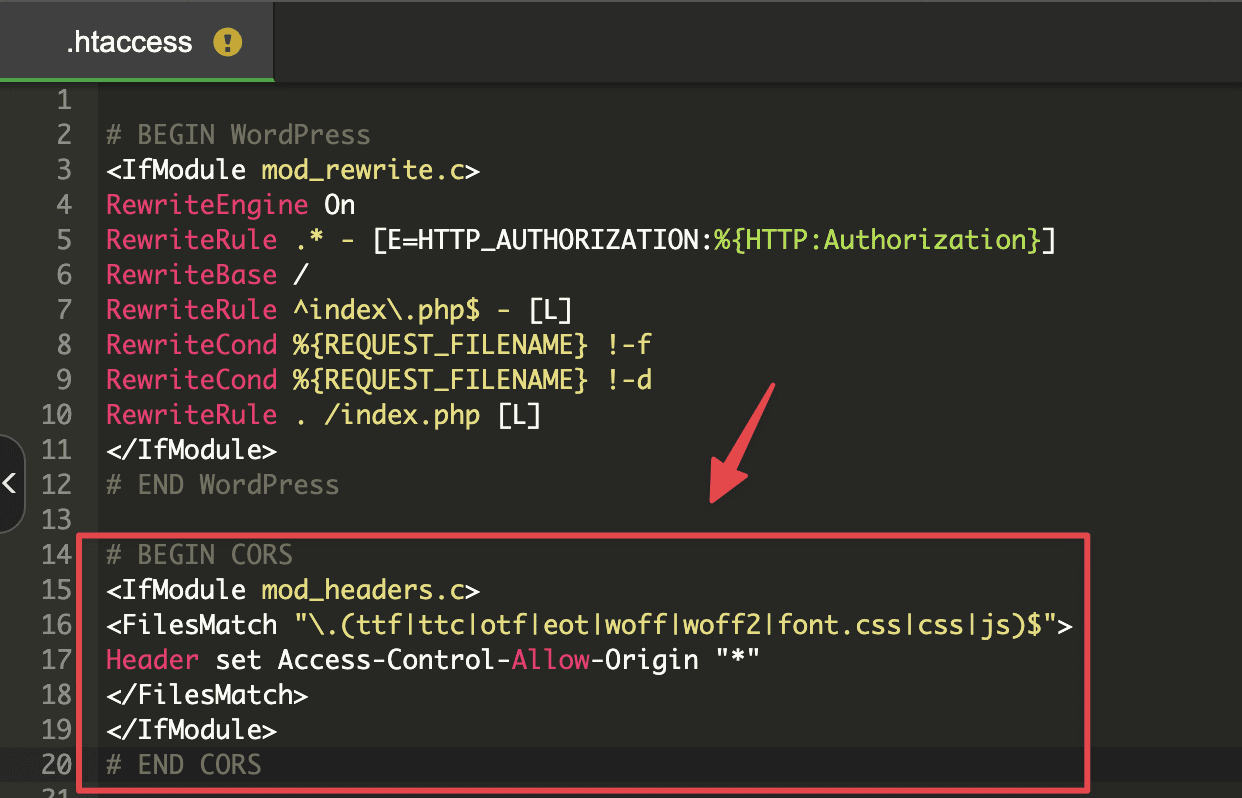The height and width of the screenshot is (798, 1242).
Task: Place cursor on "# END WordPress" comment
Action: [x=222, y=485]
